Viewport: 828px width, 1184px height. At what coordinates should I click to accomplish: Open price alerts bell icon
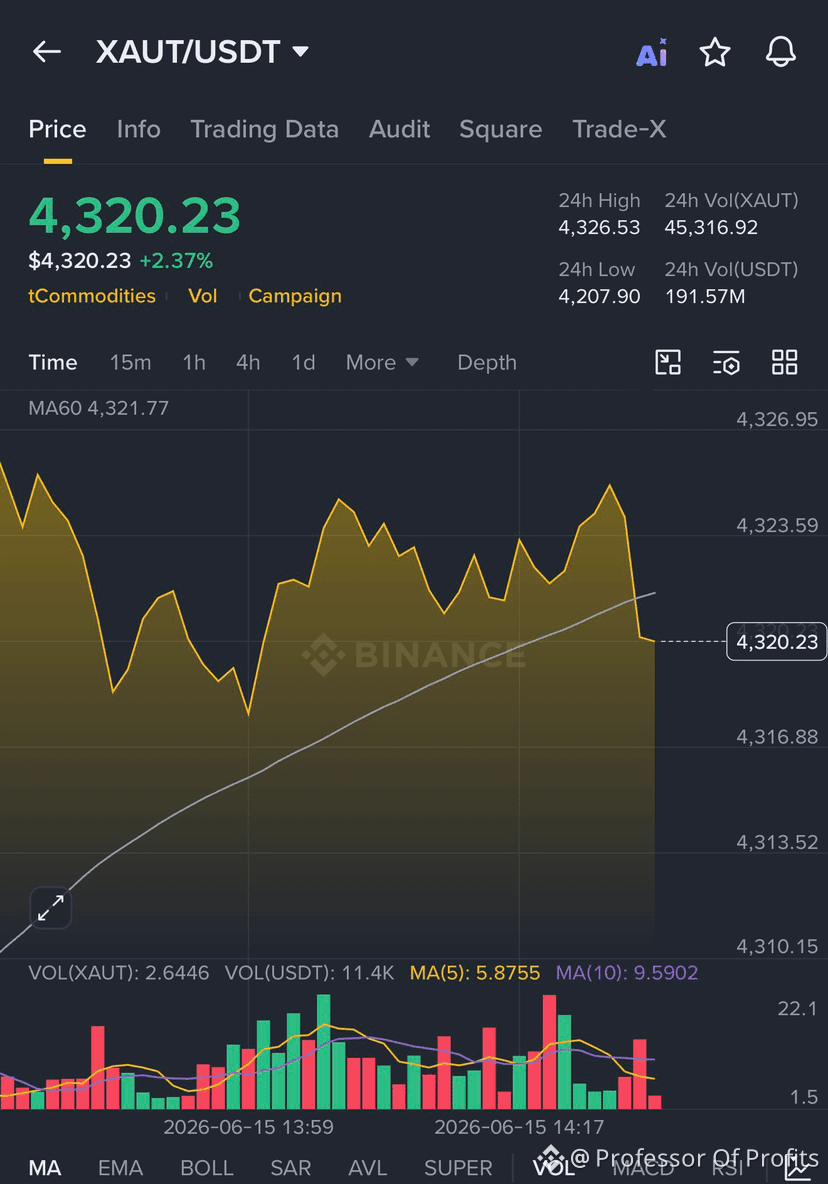[x=780, y=52]
